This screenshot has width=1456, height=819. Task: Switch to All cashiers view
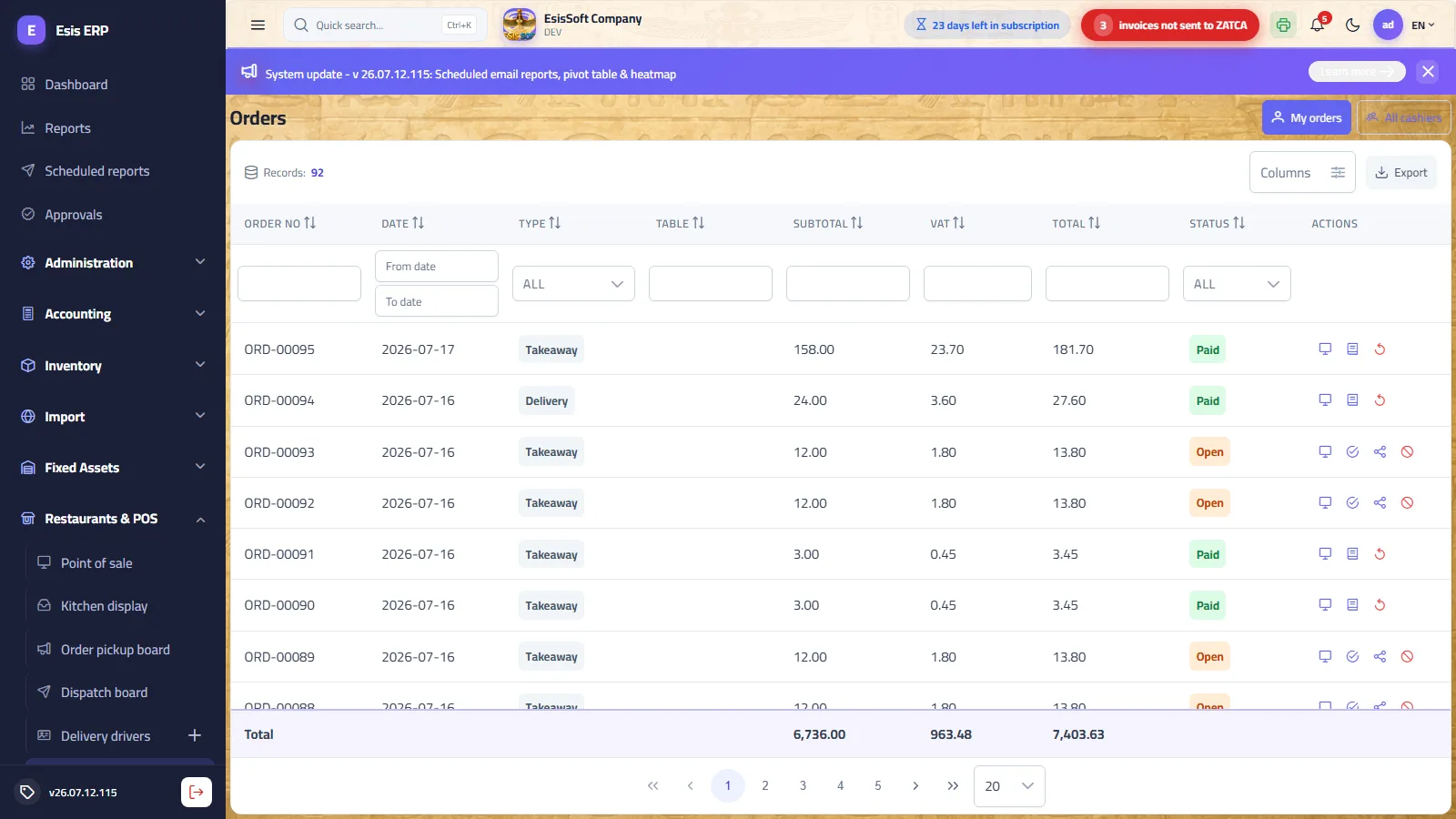pyautogui.click(x=1404, y=117)
